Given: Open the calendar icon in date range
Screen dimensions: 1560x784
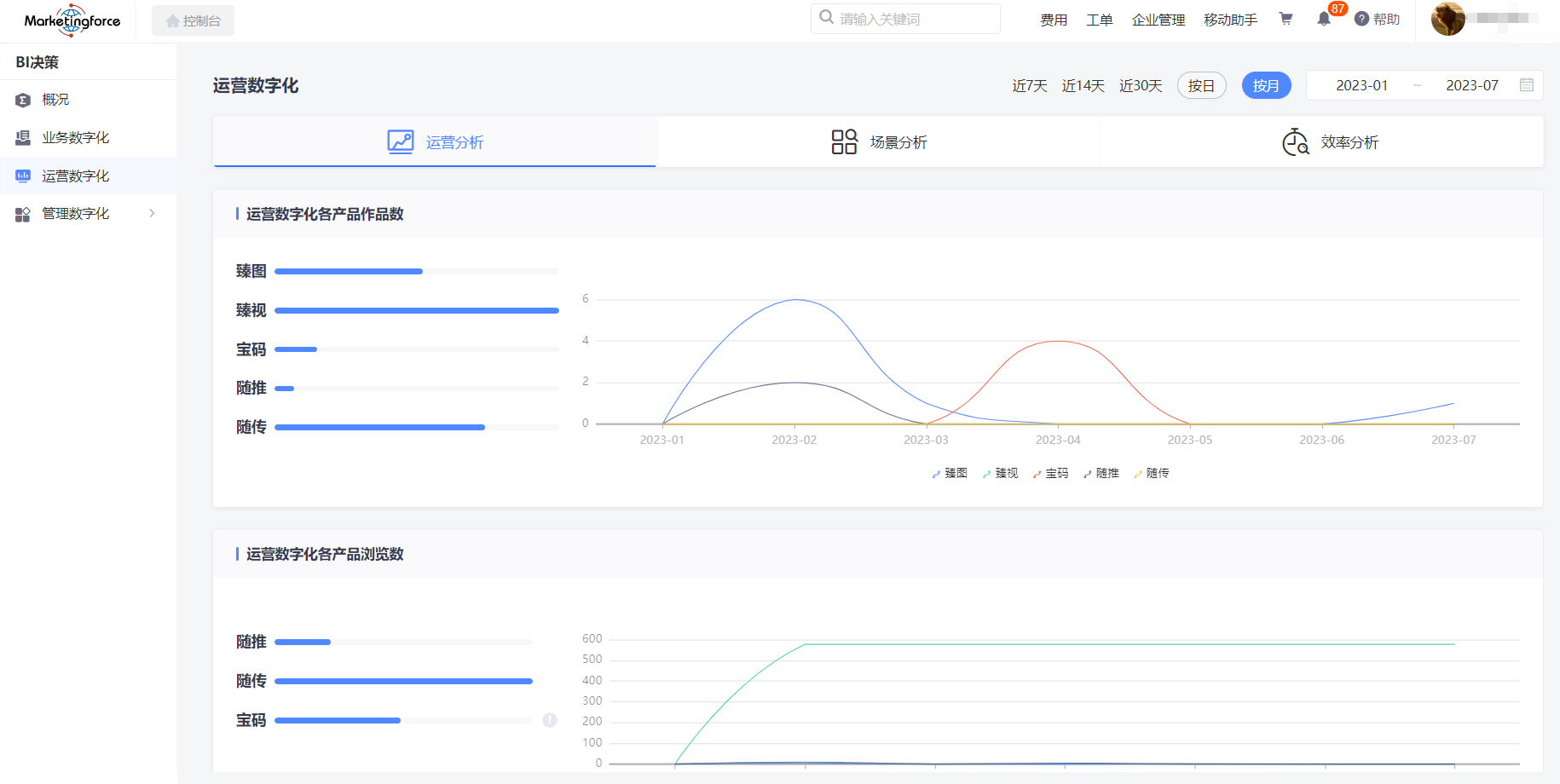Looking at the screenshot, I should 1526,85.
